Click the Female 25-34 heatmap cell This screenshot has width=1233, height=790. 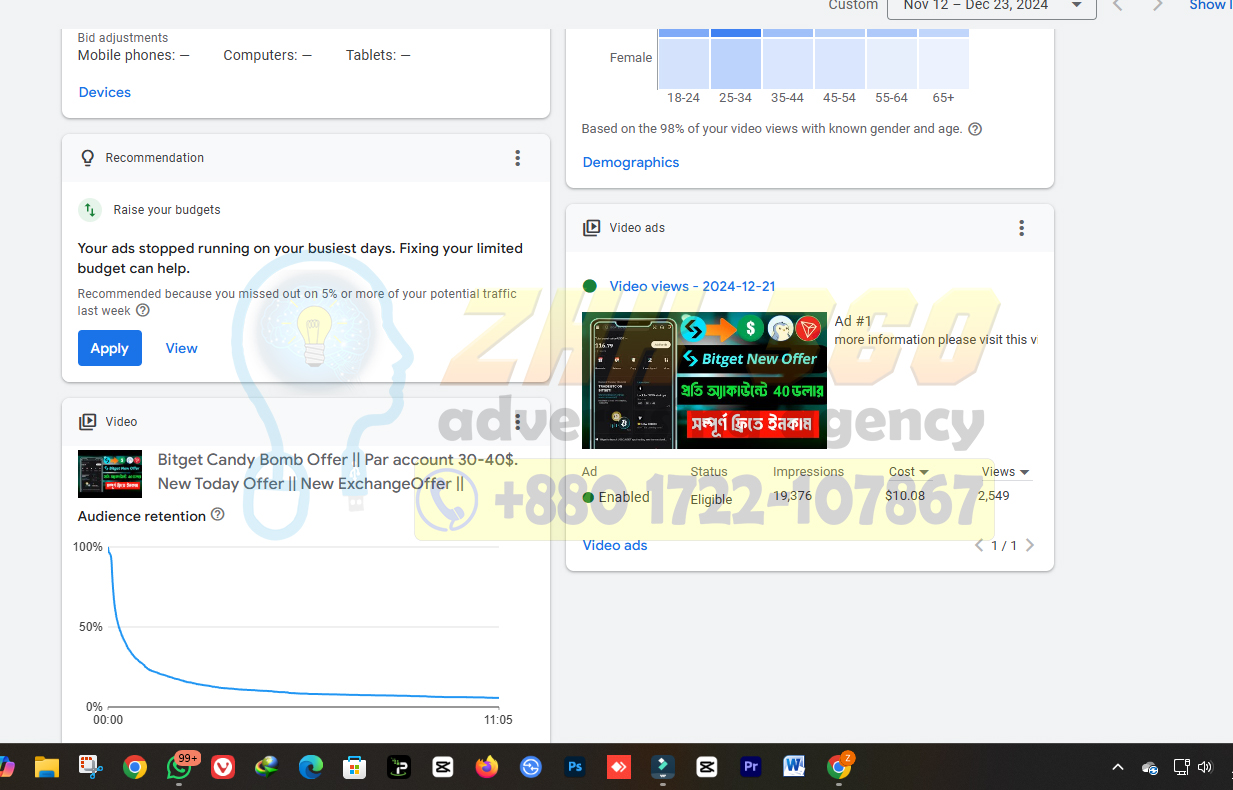tap(736, 63)
